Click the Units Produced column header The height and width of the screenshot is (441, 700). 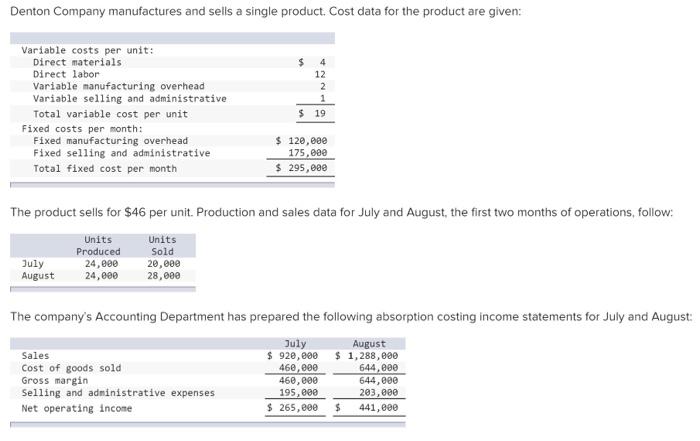[x=98, y=246]
